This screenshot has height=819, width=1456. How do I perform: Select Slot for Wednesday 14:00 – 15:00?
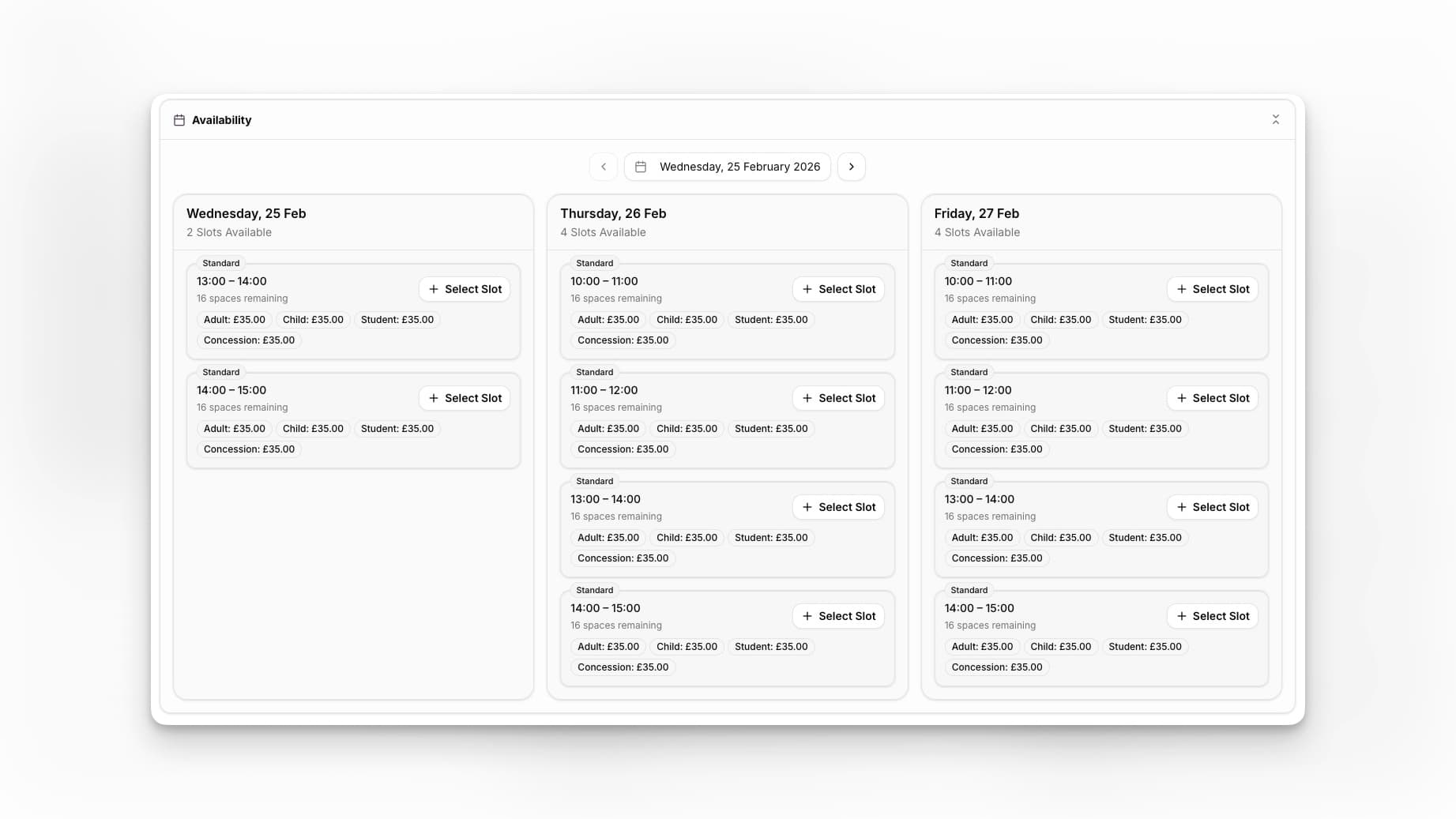coord(465,398)
